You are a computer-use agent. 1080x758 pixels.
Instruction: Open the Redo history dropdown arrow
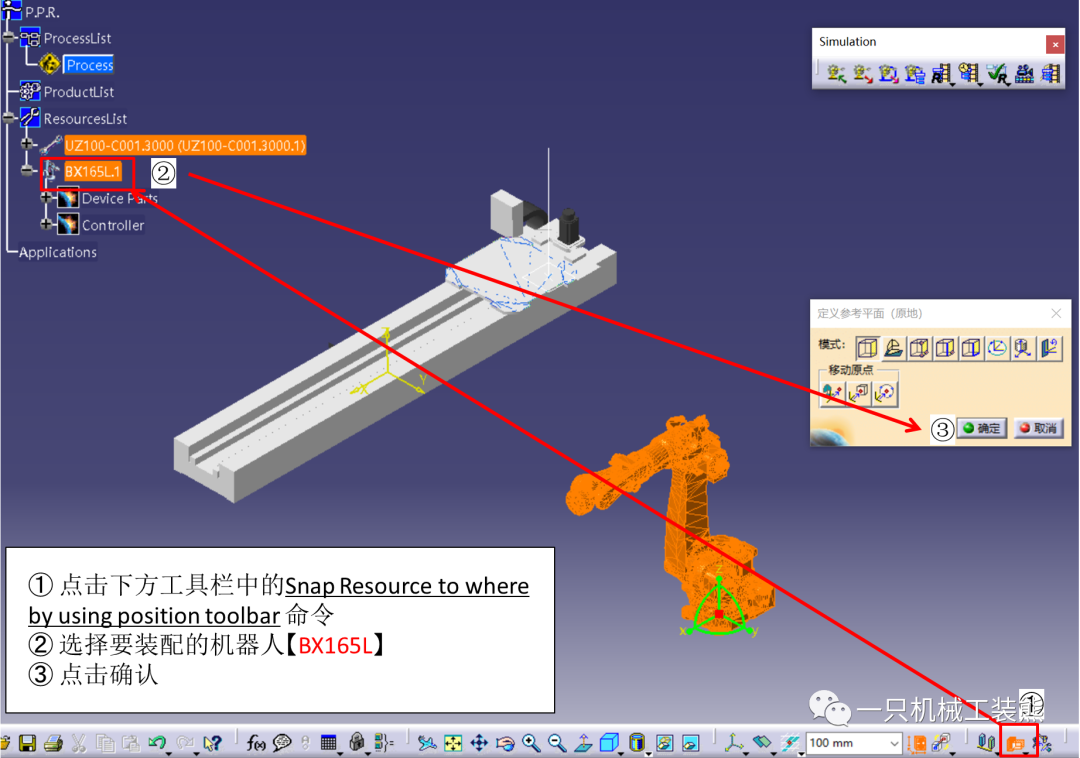(196, 752)
